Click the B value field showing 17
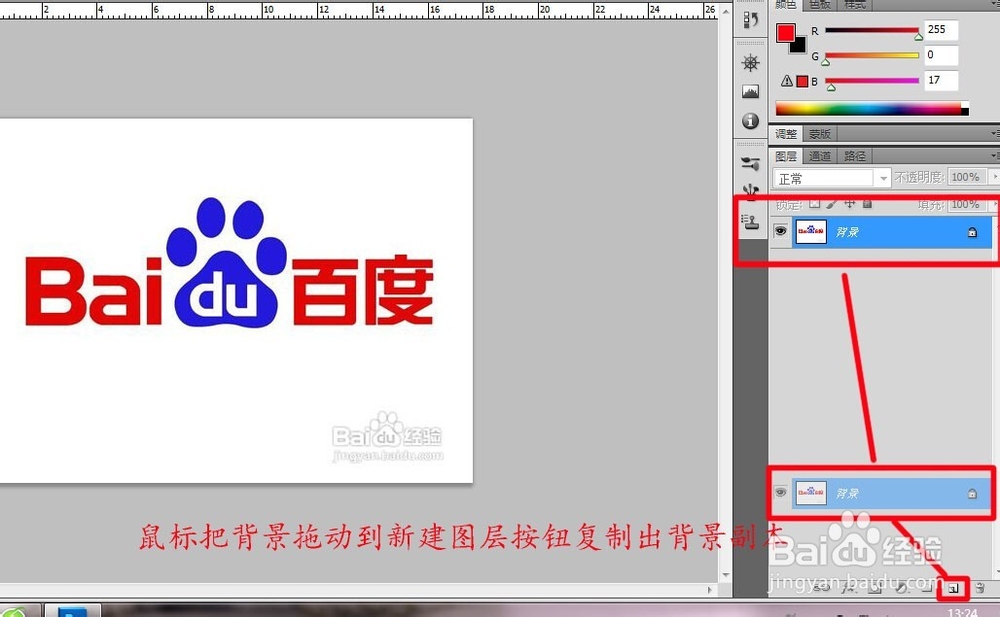This screenshot has height=617, width=1000. (x=941, y=80)
